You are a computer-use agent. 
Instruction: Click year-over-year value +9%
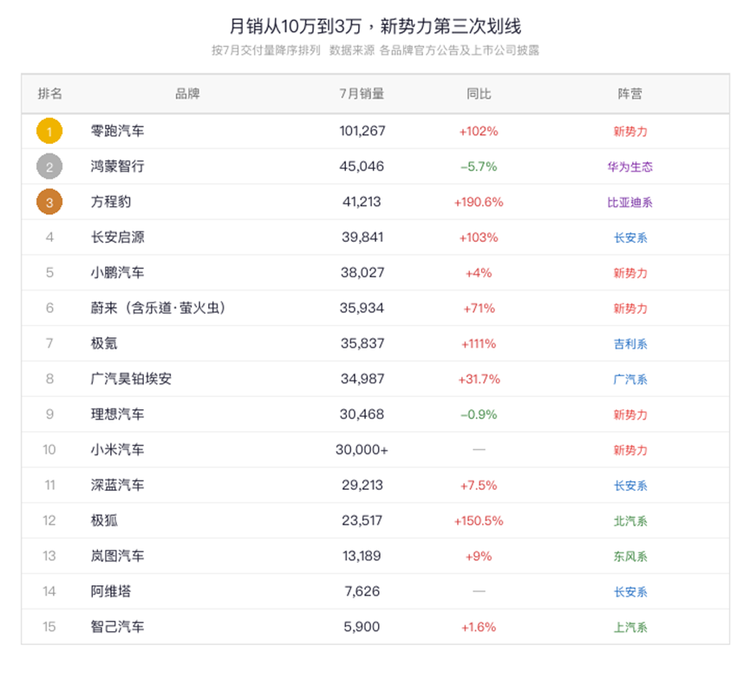pyautogui.click(x=479, y=556)
